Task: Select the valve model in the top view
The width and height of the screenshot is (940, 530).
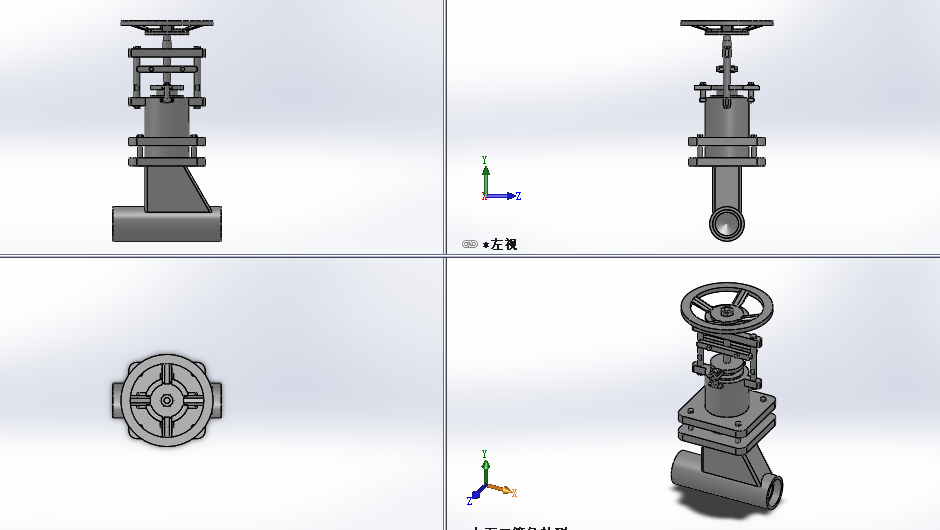Action: click(167, 400)
